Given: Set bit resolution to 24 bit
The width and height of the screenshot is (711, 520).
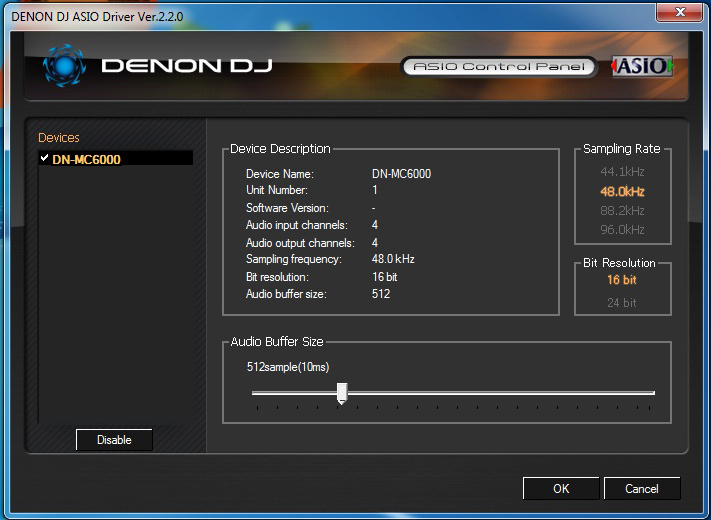Looking at the screenshot, I should (621, 302).
